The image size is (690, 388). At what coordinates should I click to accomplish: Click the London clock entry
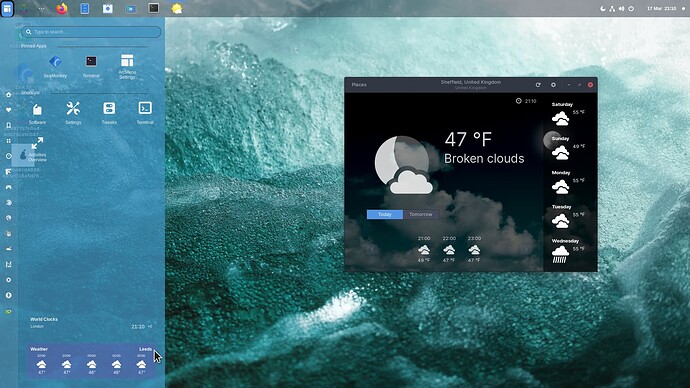tap(91, 326)
